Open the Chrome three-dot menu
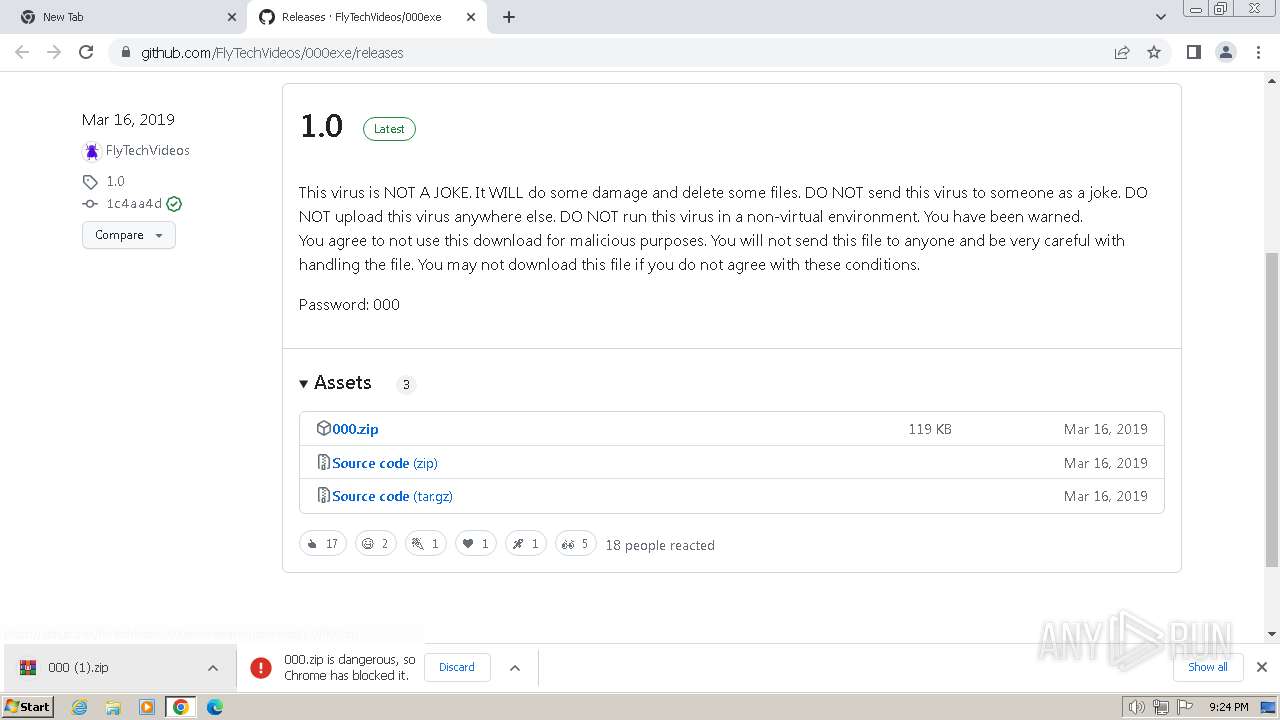1280x720 pixels. (1258, 52)
